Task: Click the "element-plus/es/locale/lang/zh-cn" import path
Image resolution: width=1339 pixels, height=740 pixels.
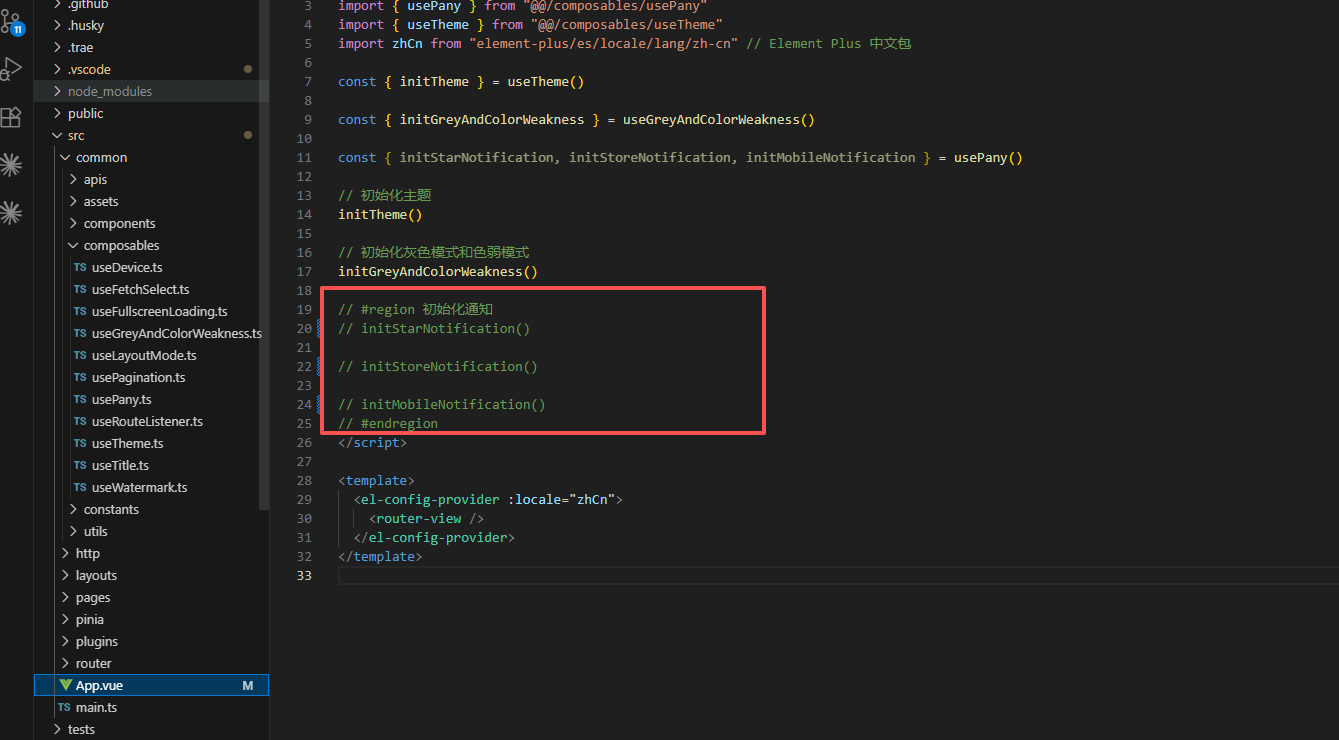Action: tap(603, 43)
